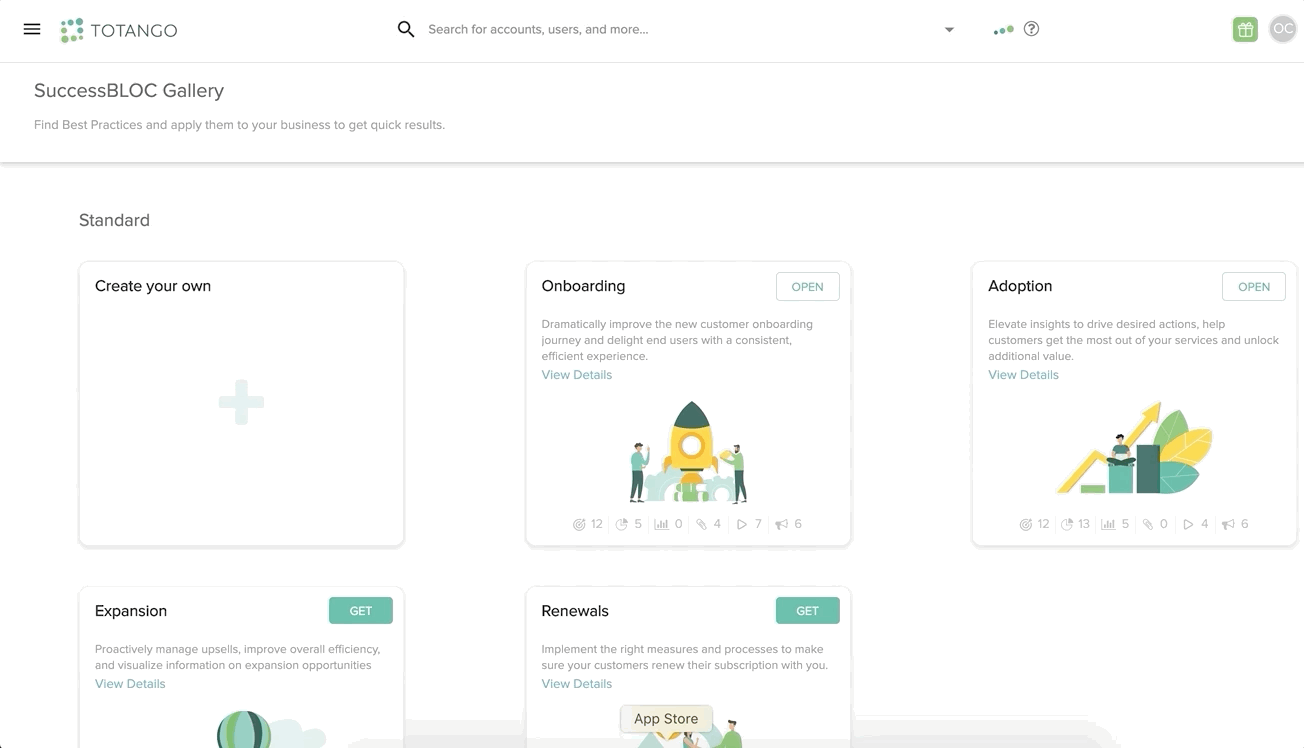Click Adoption megaphone icon showing 6

(1228, 524)
